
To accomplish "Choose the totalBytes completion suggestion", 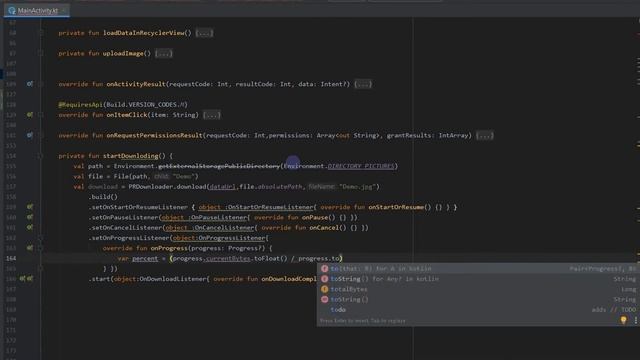I will [478, 289].
